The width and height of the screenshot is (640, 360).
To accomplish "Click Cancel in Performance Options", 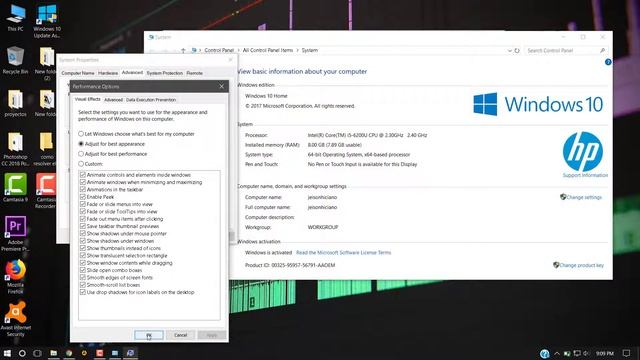I will coord(180,335).
